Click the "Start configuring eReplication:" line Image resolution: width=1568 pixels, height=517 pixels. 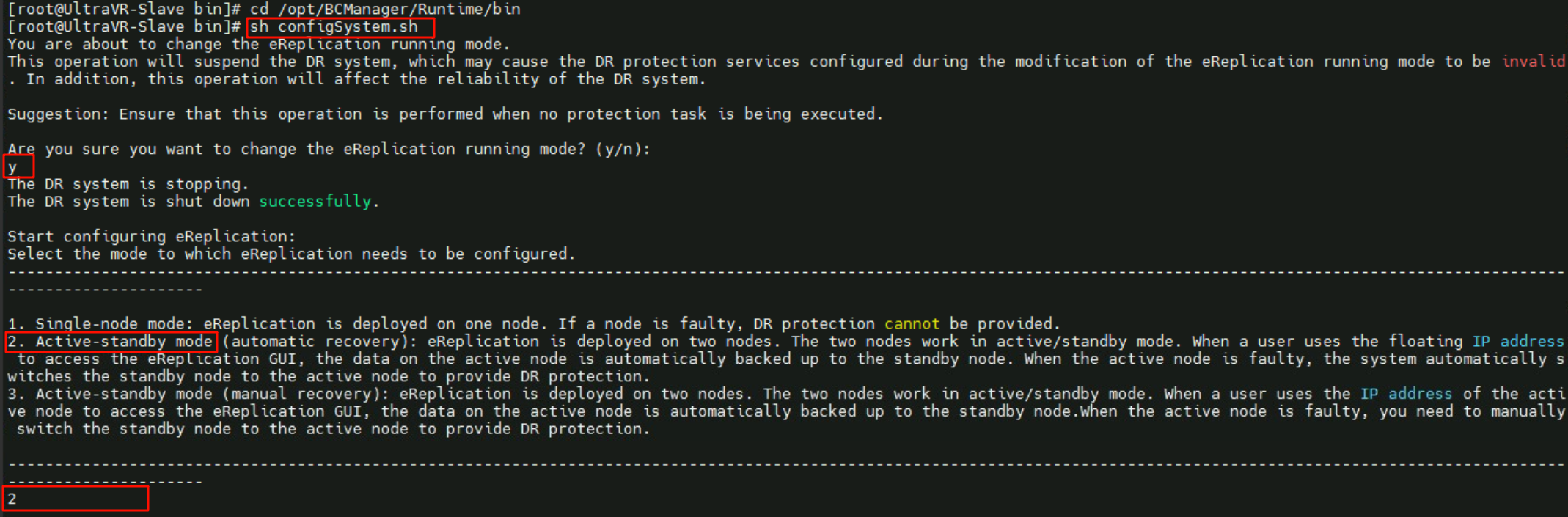[x=152, y=237]
